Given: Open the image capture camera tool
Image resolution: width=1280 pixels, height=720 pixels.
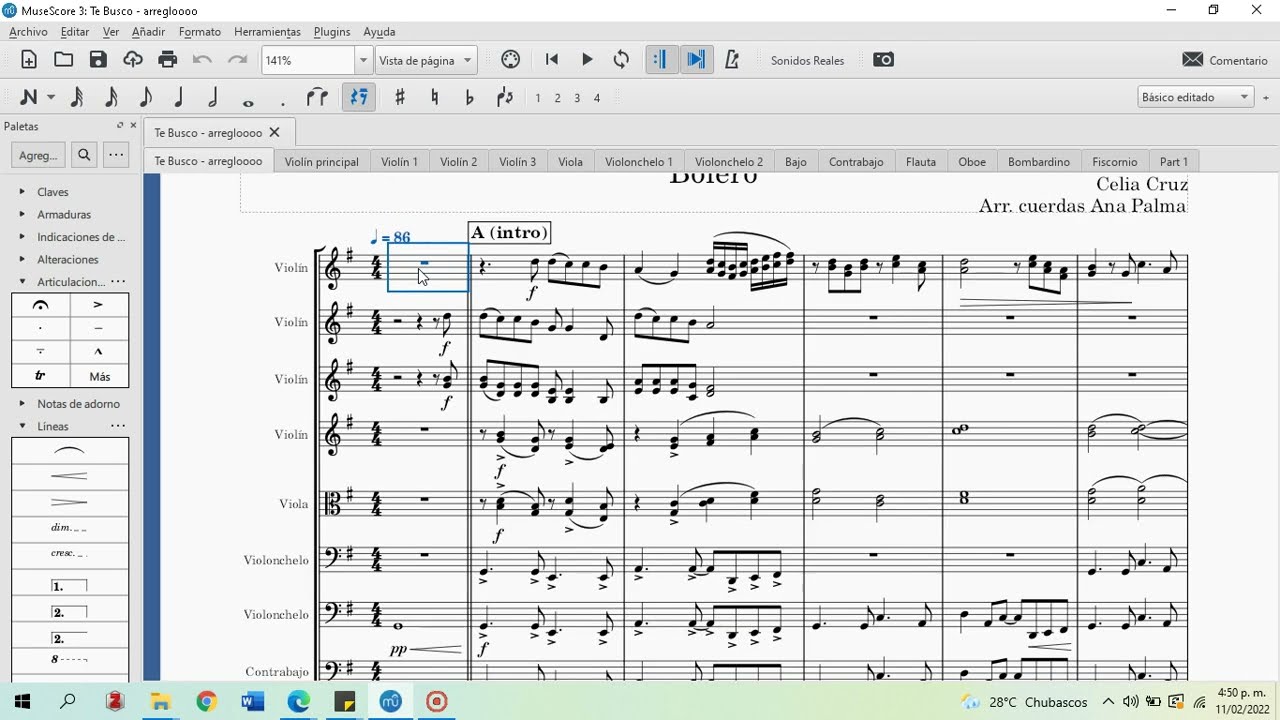Looking at the screenshot, I should 884,60.
